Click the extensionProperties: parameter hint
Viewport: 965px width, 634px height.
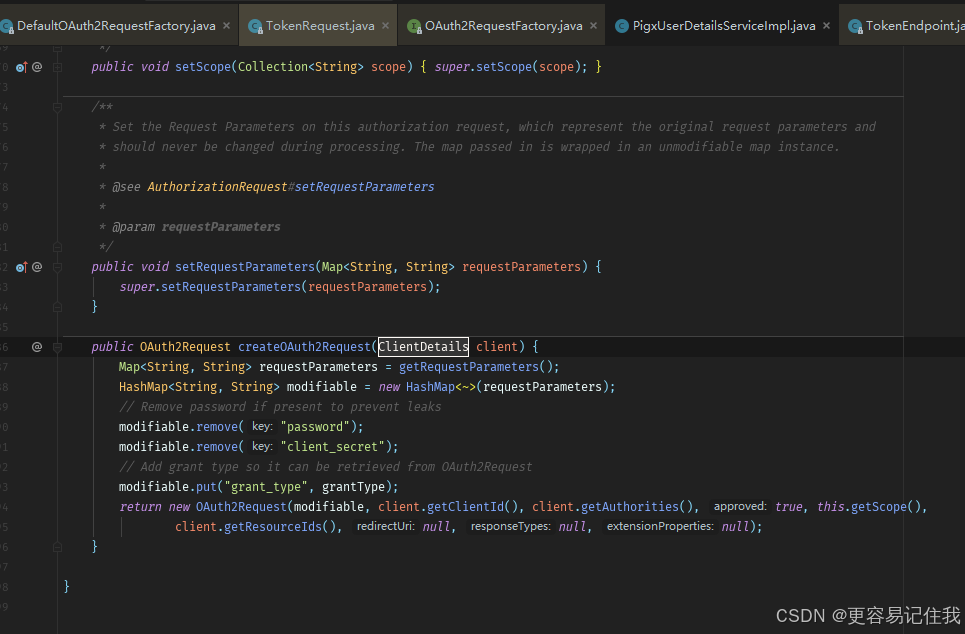click(x=660, y=527)
